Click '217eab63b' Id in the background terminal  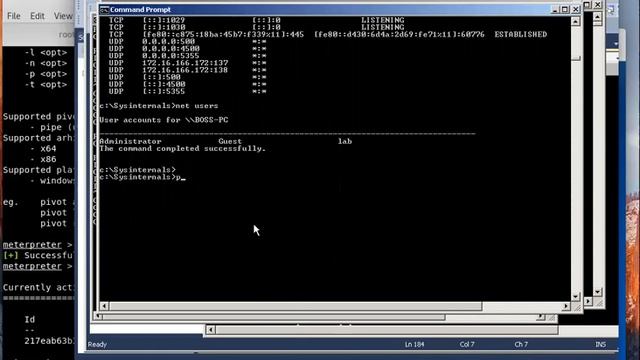tap(49, 341)
